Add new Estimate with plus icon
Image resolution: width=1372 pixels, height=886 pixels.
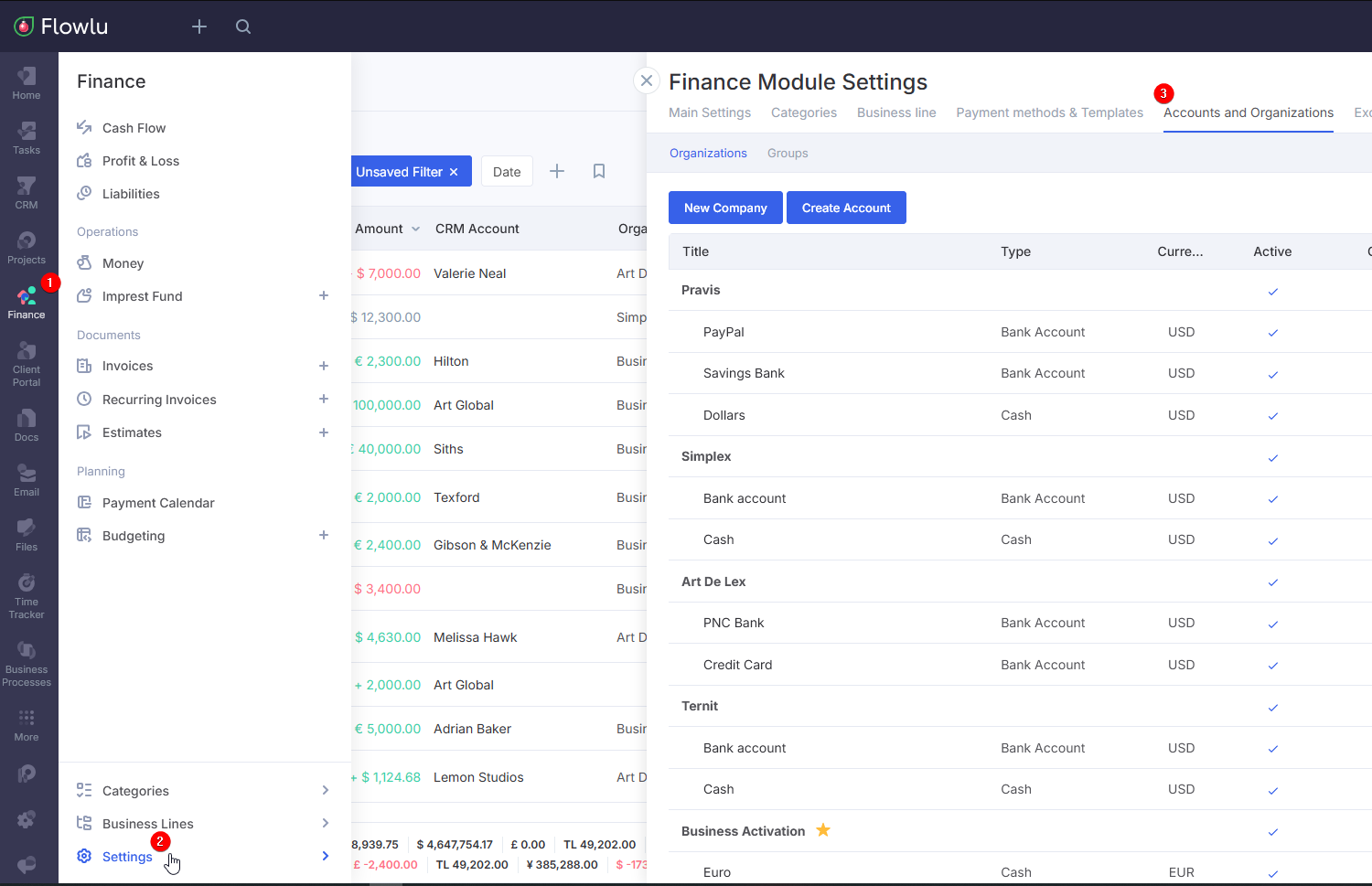(324, 432)
